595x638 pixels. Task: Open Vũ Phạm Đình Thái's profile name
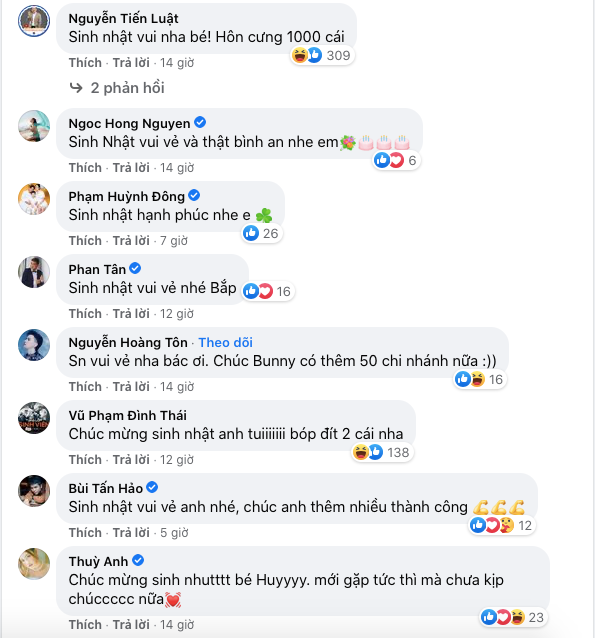[127, 415]
